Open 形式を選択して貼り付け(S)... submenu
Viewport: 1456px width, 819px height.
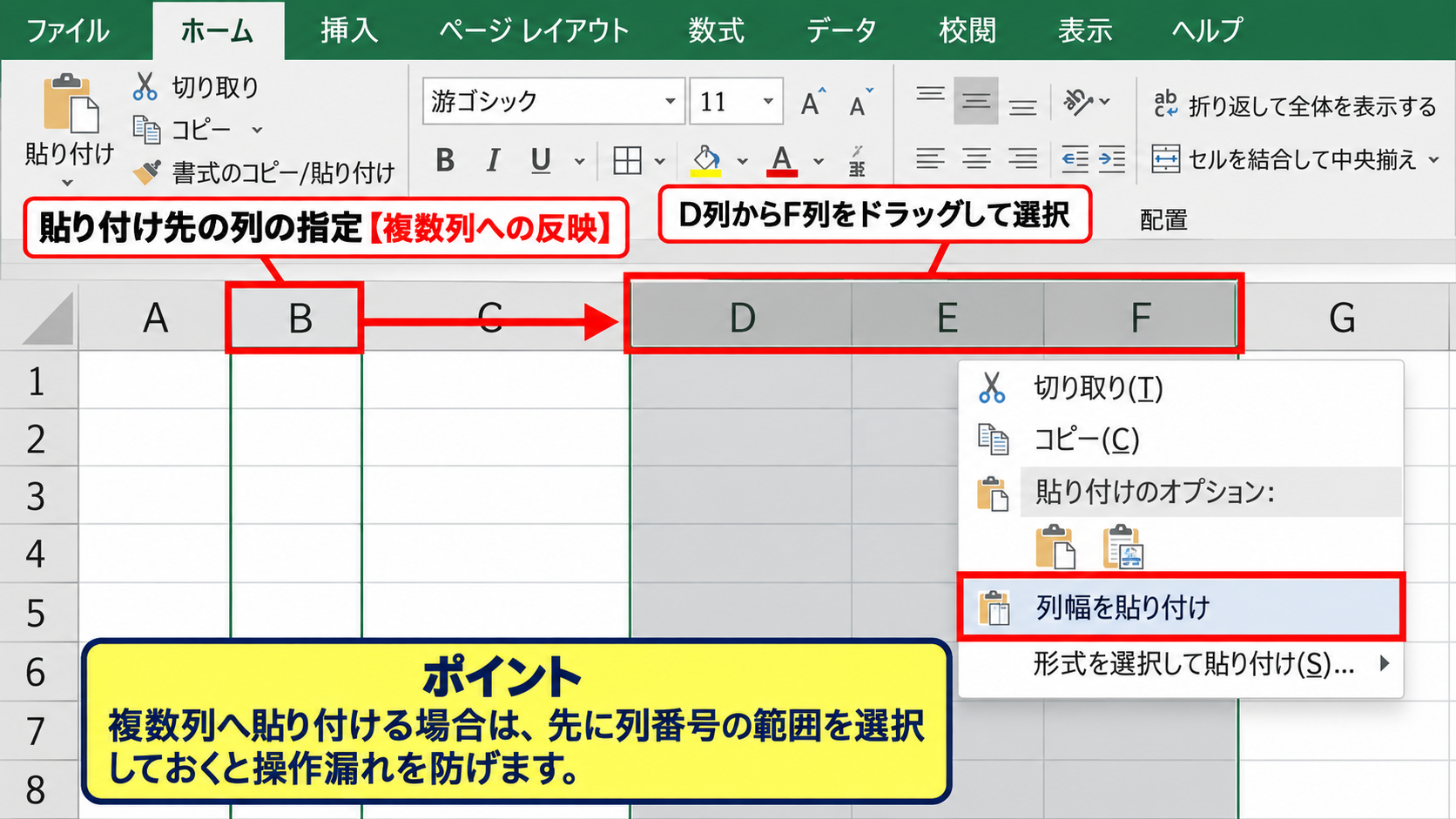coord(1181,664)
